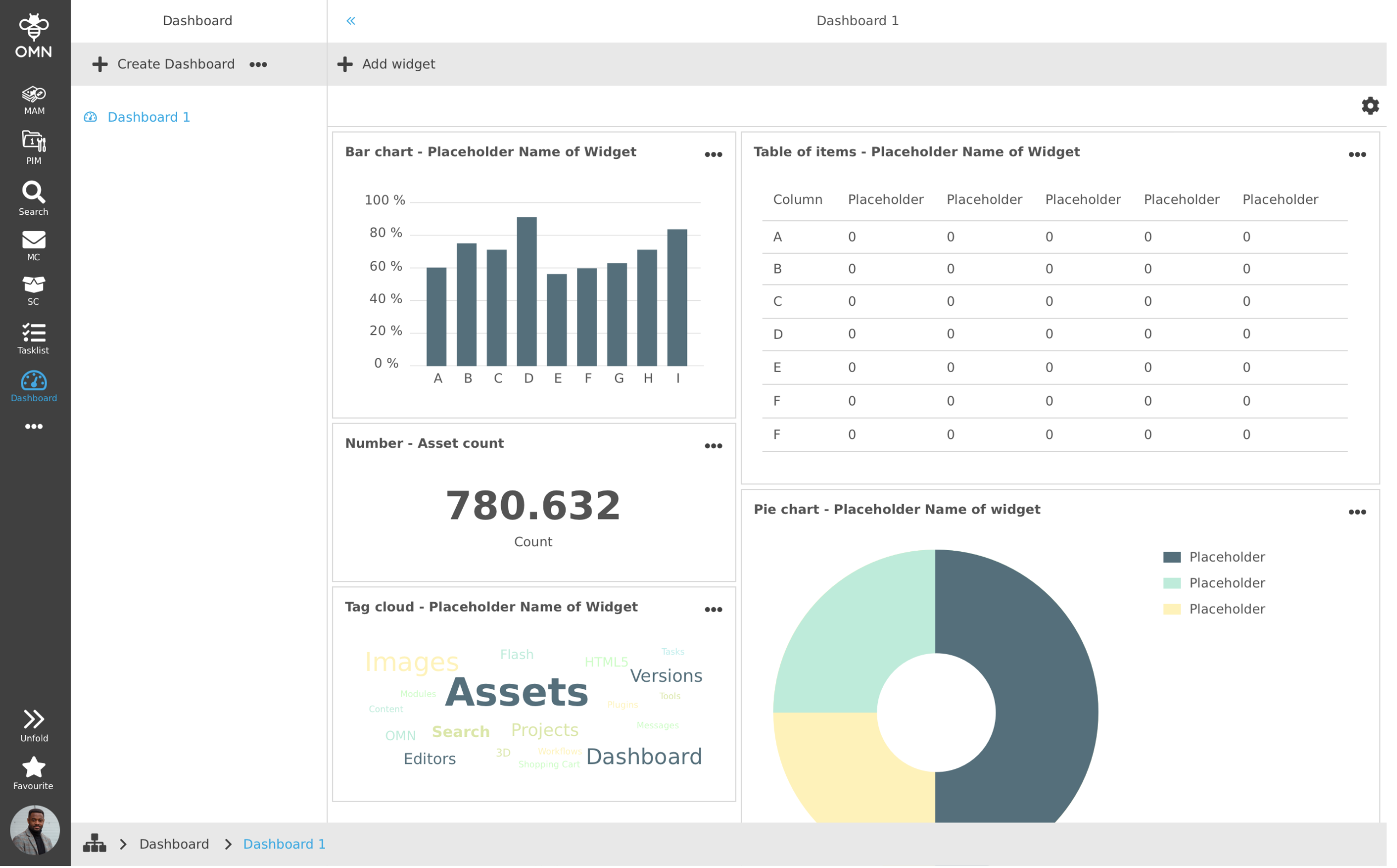
Task: Open the MC mail module
Action: [x=33, y=244]
